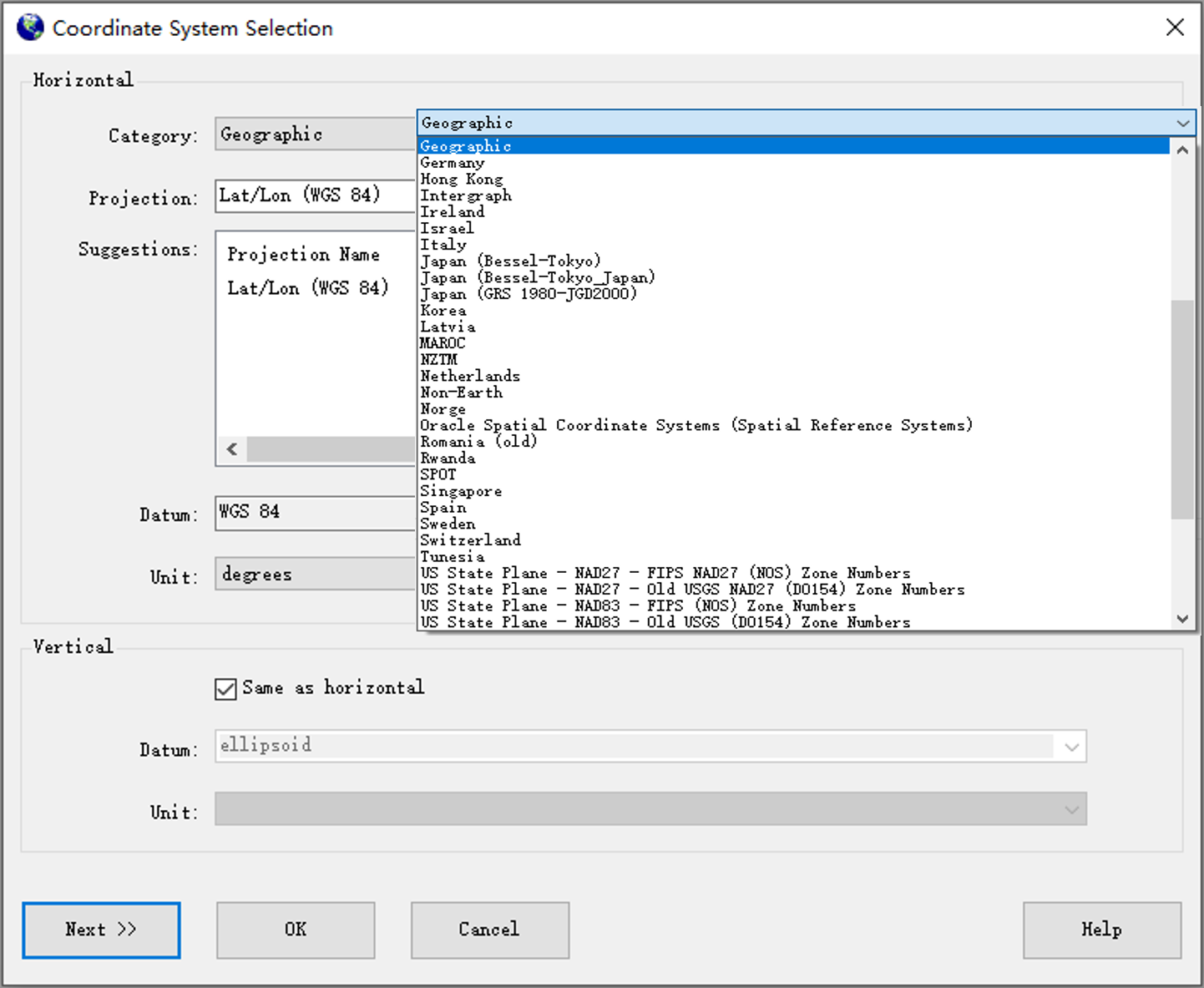This screenshot has width=1204, height=988.
Task: Select Germany in the dropdown list
Action: point(793,163)
